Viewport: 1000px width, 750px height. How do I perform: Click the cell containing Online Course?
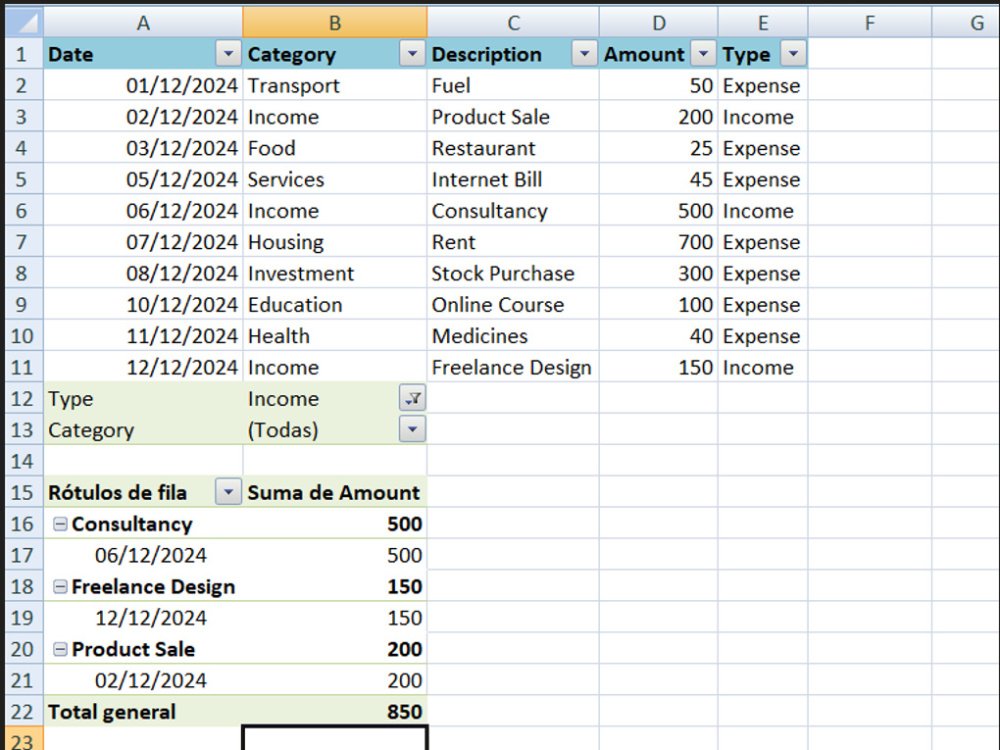[513, 305]
